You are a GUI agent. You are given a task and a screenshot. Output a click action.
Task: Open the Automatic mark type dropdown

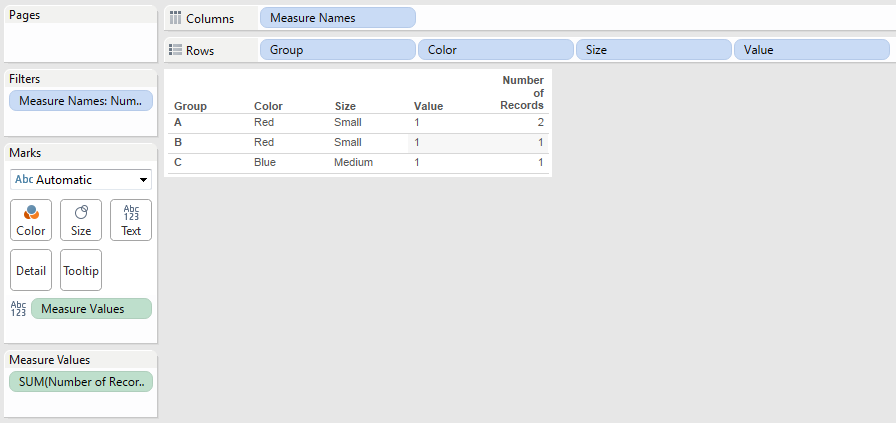[x=81, y=180]
